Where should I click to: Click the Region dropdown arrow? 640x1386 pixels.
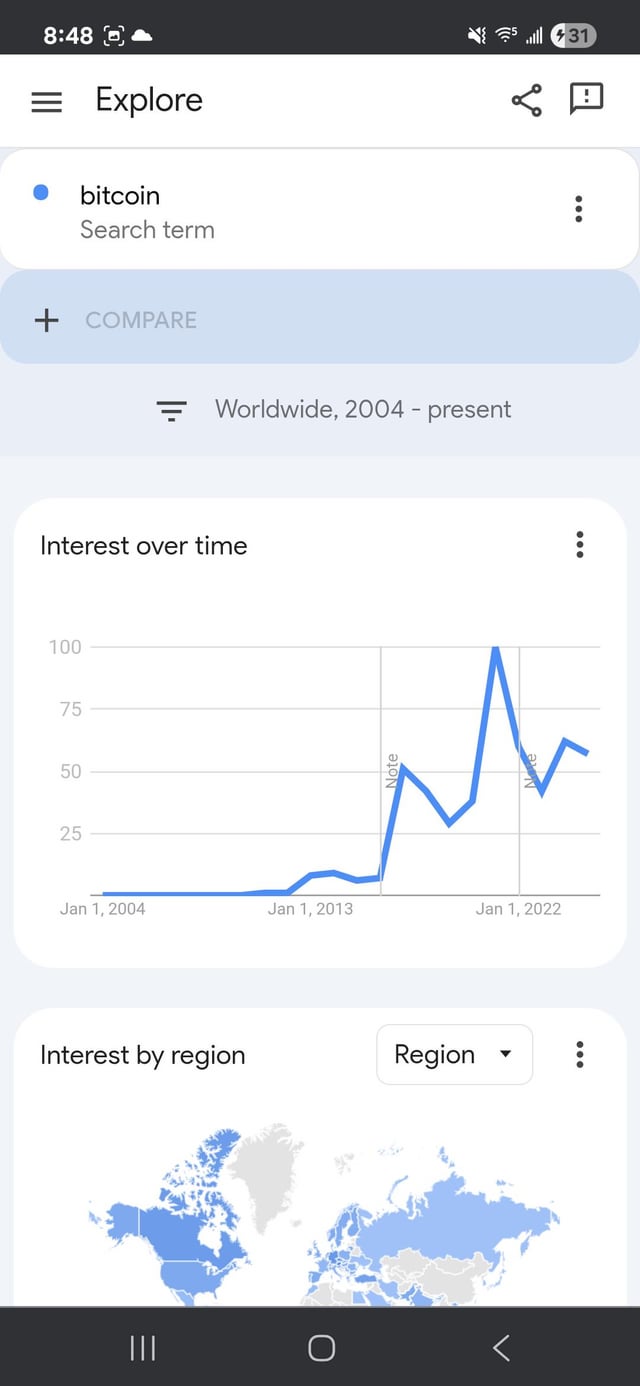505,1054
